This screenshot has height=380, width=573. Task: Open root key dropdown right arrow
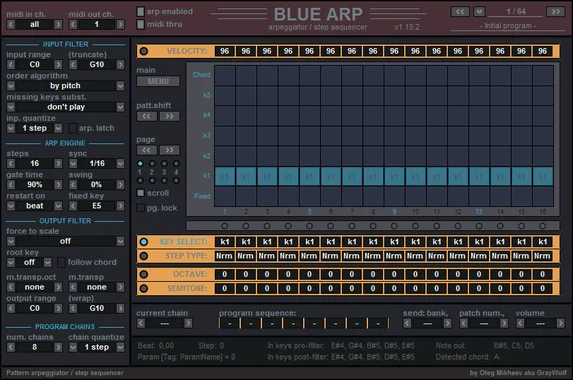tap(48, 262)
